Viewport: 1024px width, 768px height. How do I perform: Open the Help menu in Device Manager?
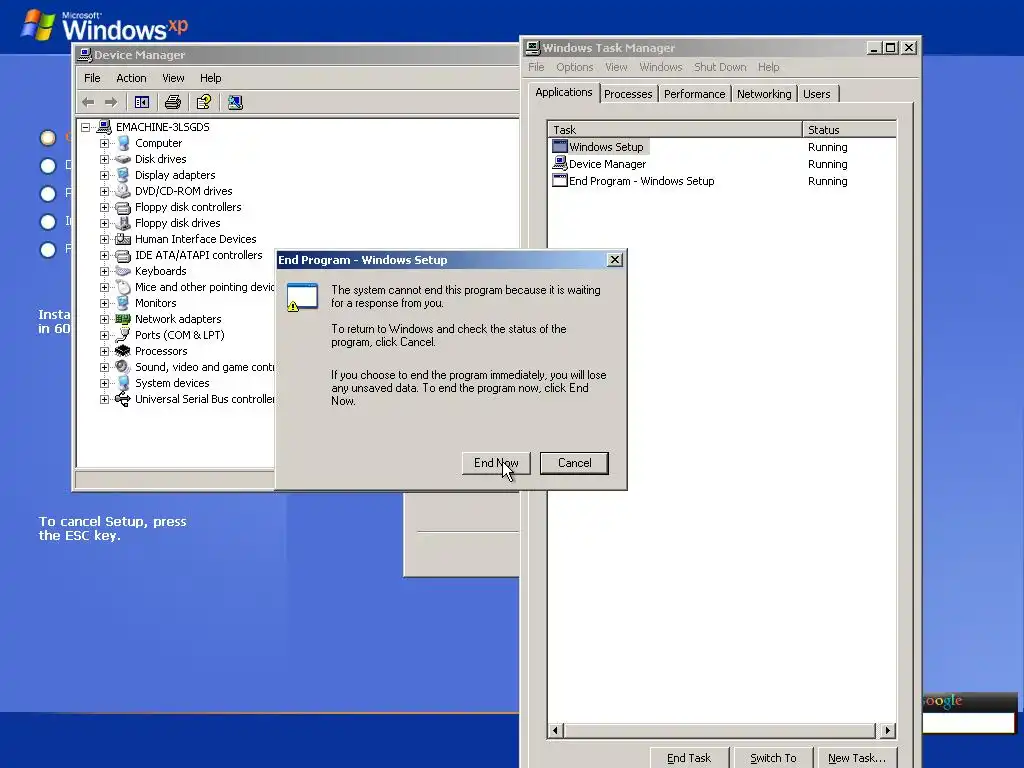click(210, 78)
